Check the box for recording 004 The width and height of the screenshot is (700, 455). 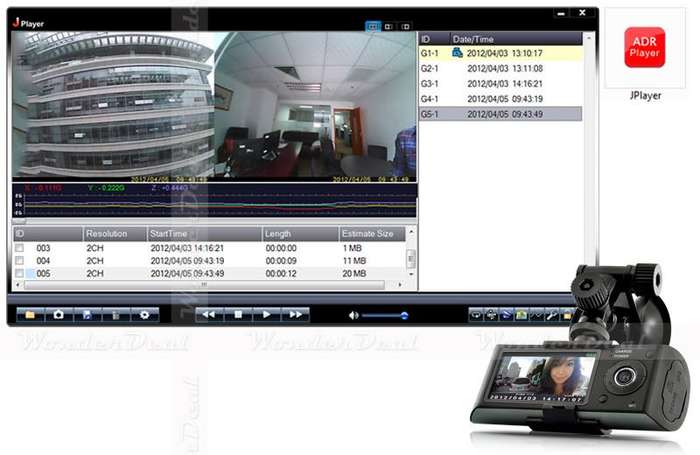pos(19,260)
